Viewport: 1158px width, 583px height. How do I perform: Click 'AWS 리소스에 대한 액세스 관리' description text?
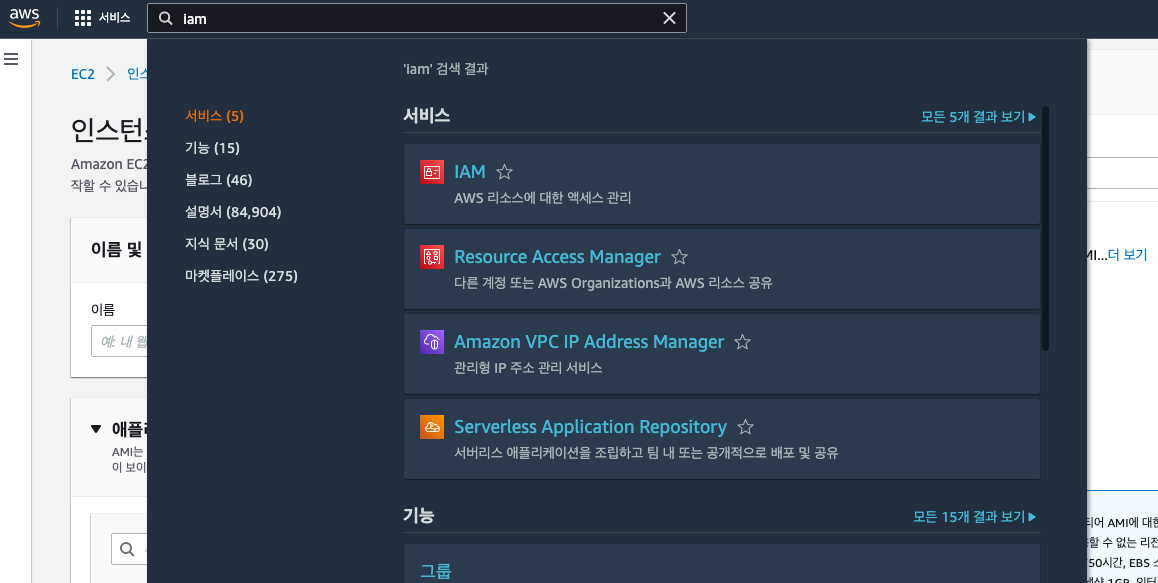[x=543, y=198]
